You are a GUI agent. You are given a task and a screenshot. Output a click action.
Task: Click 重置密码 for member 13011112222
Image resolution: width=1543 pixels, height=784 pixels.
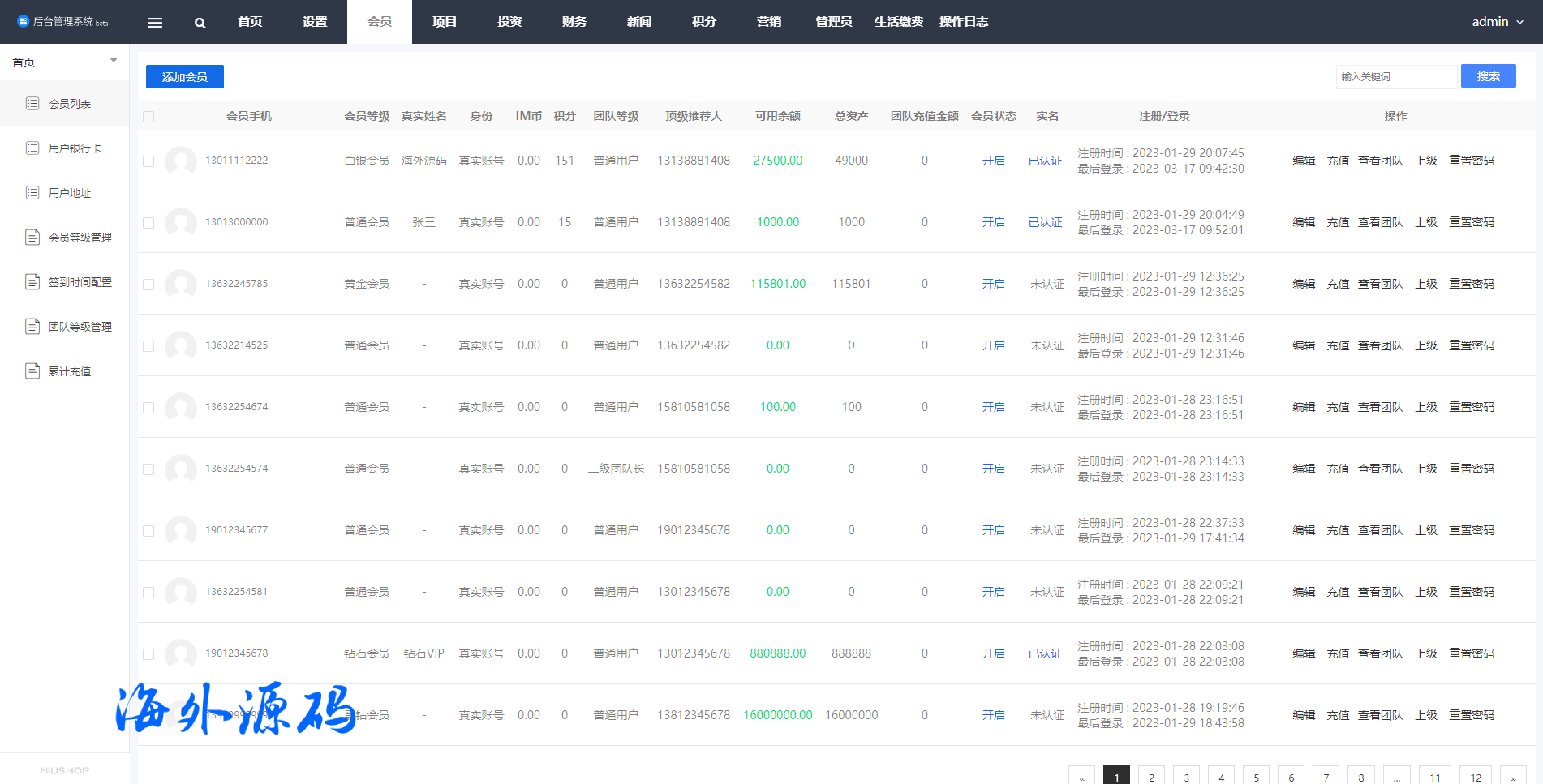pyautogui.click(x=1472, y=161)
